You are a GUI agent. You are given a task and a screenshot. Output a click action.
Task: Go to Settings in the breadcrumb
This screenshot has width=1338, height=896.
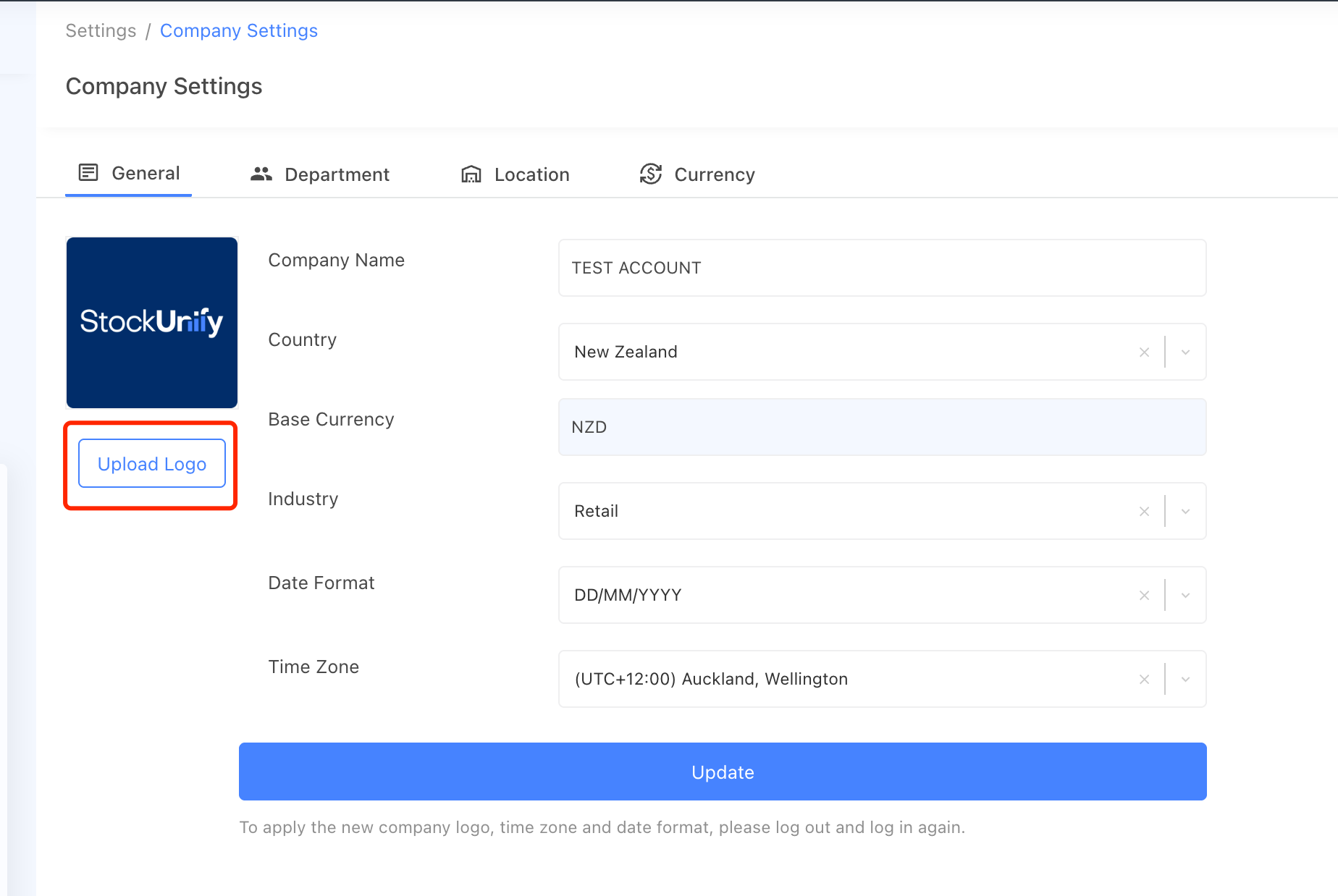[x=101, y=30]
